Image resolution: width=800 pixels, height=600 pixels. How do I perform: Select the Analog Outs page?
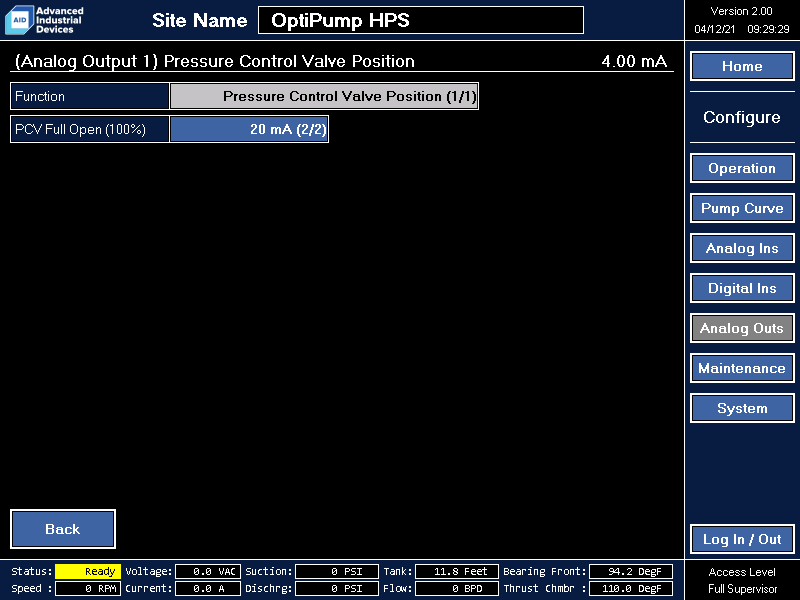click(x=742, y=328)
